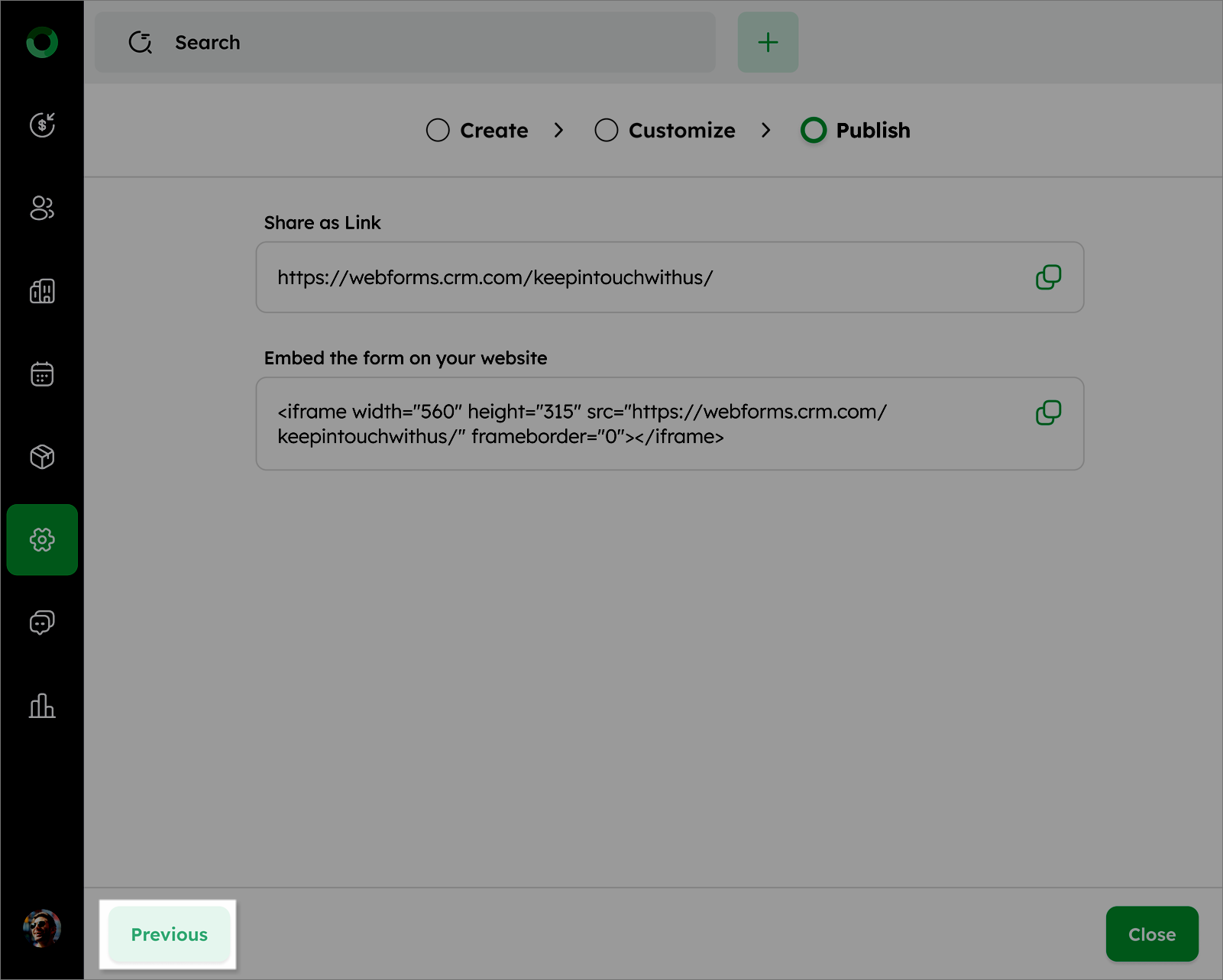Open the reports bar chart icon
The height and width of the screenshot is (980, 1223).
(x=42, y=706)
